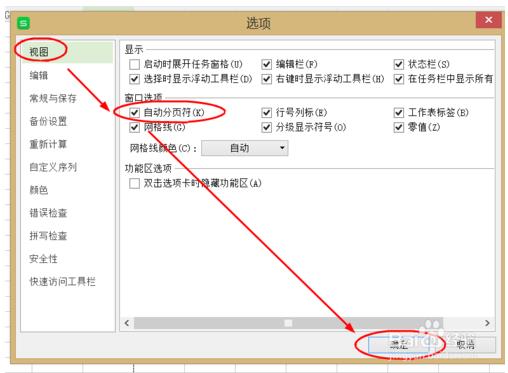Toggle 零值(Z) checkbox
This screenshot has height=373, width=508.
pos(399,127)
